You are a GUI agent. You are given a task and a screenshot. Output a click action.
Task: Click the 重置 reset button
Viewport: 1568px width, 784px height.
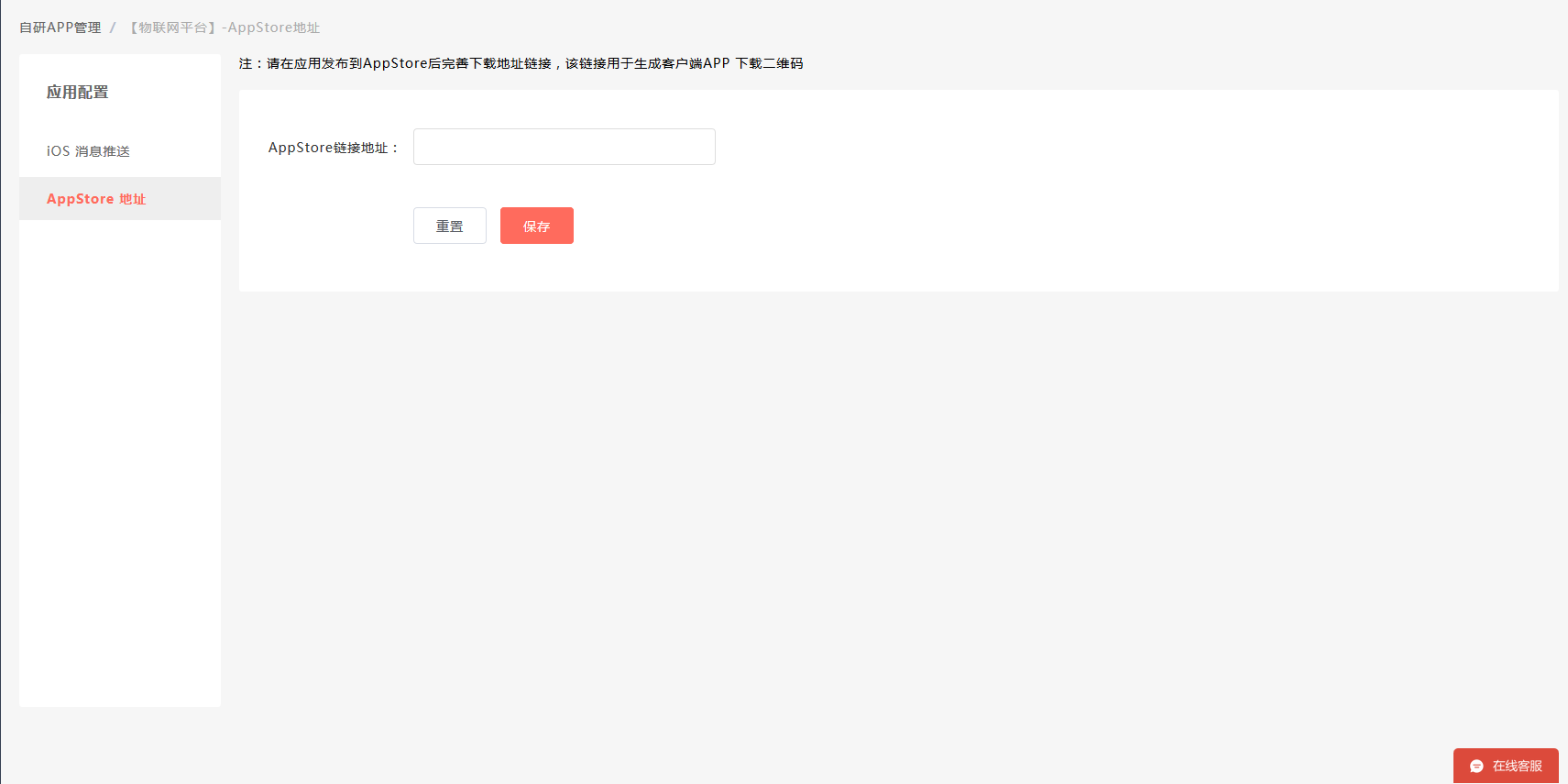coord(450,226)
